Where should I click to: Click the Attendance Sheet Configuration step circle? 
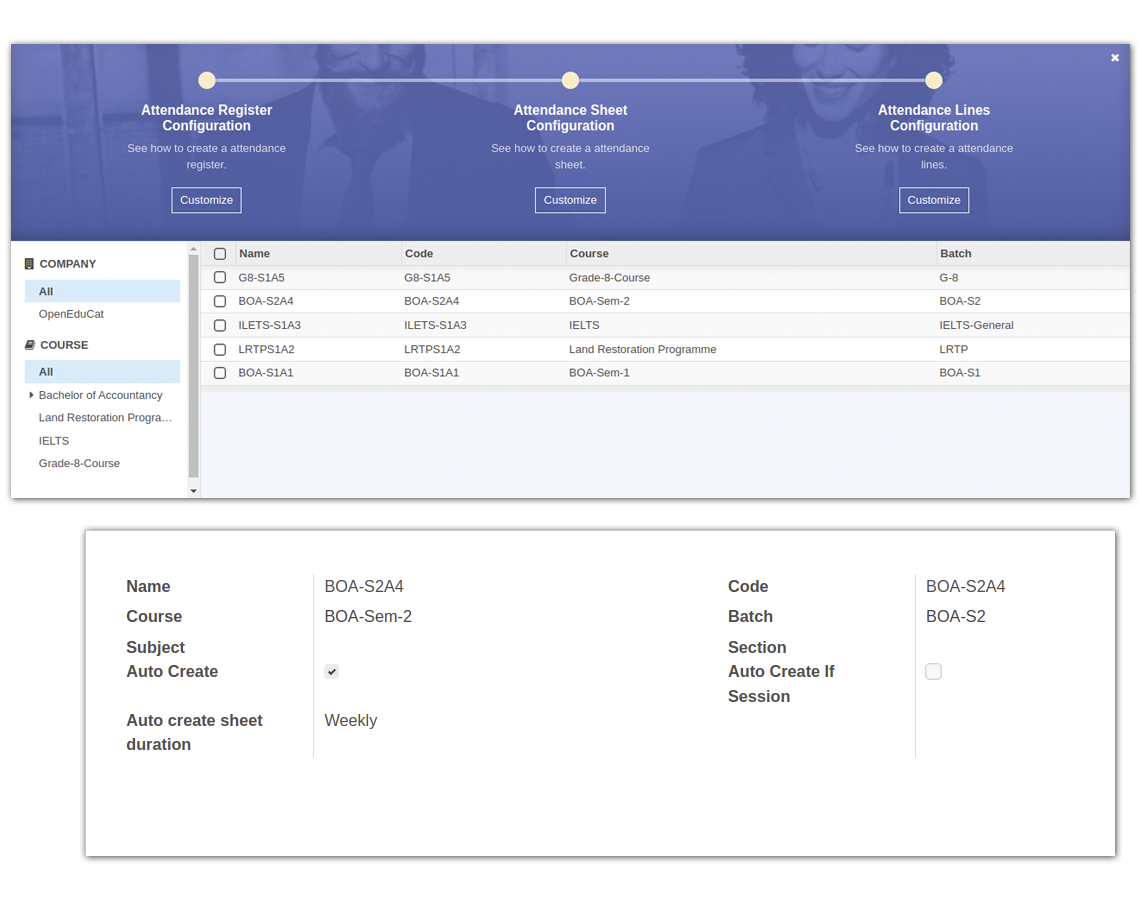coord(570,79)
